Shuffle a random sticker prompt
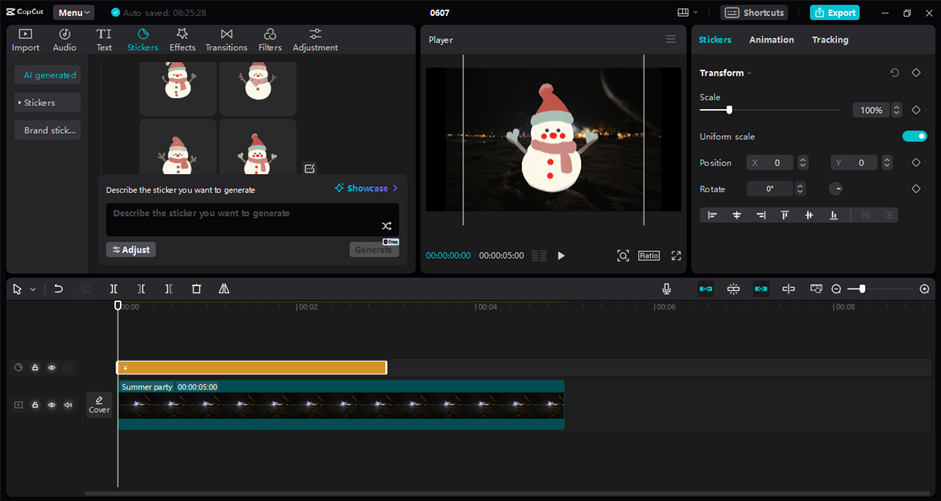Image resolution: width=941 pixels, height=501 pixels. click(386, 226)
